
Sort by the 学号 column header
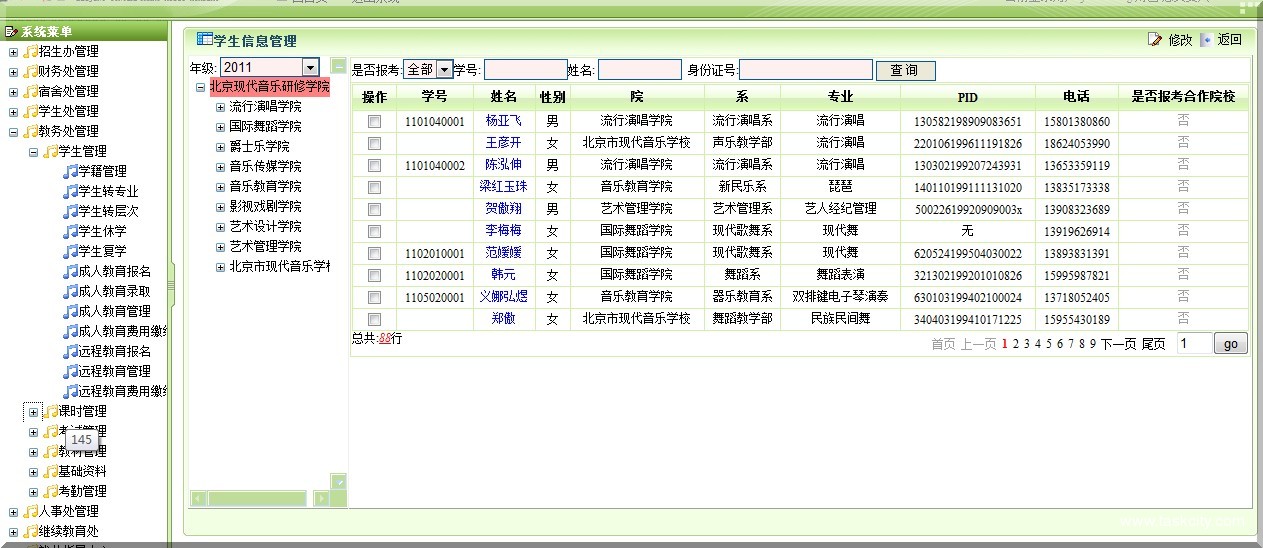(434, 97)
